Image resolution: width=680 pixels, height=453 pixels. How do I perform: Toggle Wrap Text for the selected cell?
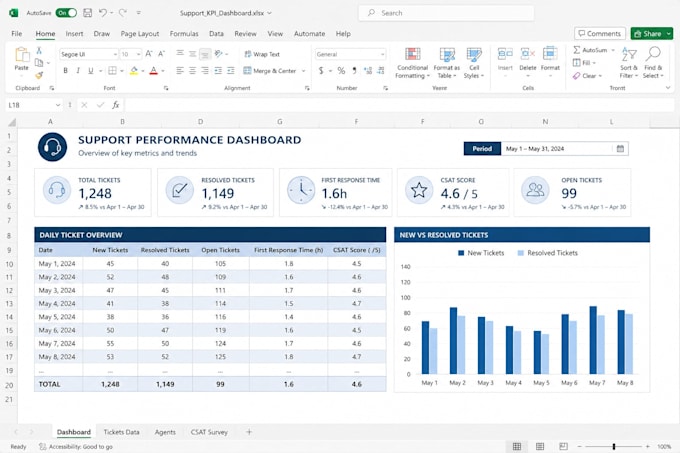[x=262, y=54]
